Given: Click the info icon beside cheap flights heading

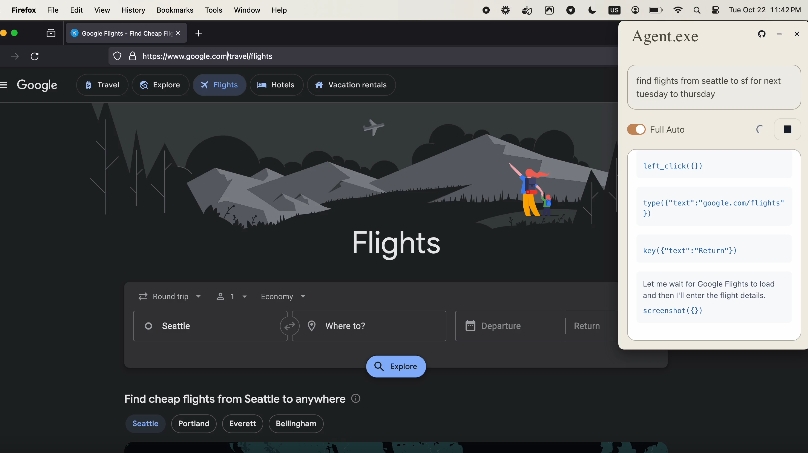Looking at the screenshot, I should click(x=356, y=399).
